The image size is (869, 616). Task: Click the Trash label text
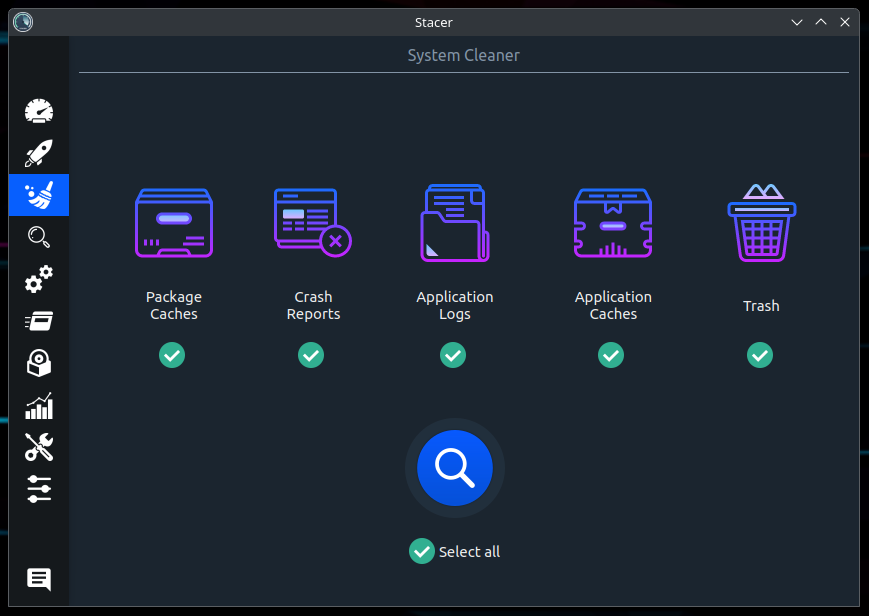pos(761,306)
